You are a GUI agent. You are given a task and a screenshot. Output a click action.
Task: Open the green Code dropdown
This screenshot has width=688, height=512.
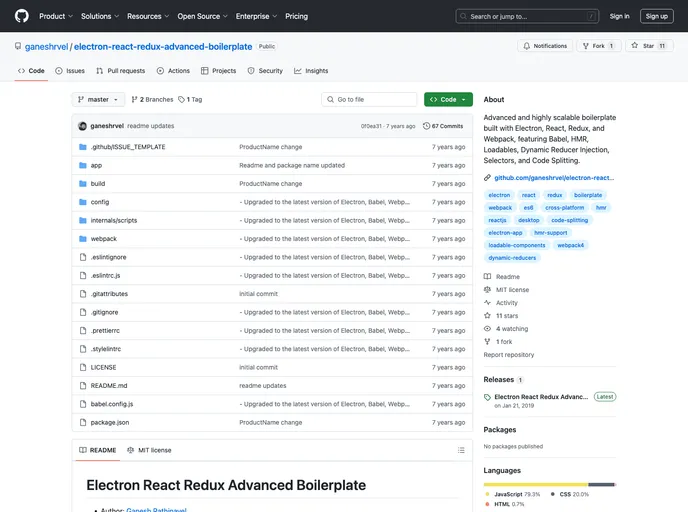coord(448,100)
